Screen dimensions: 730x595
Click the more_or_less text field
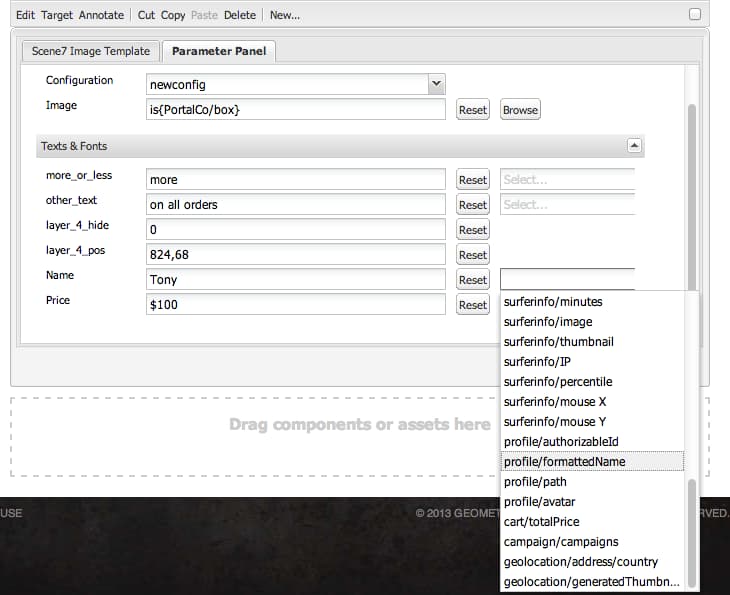pyautogui.click(x=296, y=179)
